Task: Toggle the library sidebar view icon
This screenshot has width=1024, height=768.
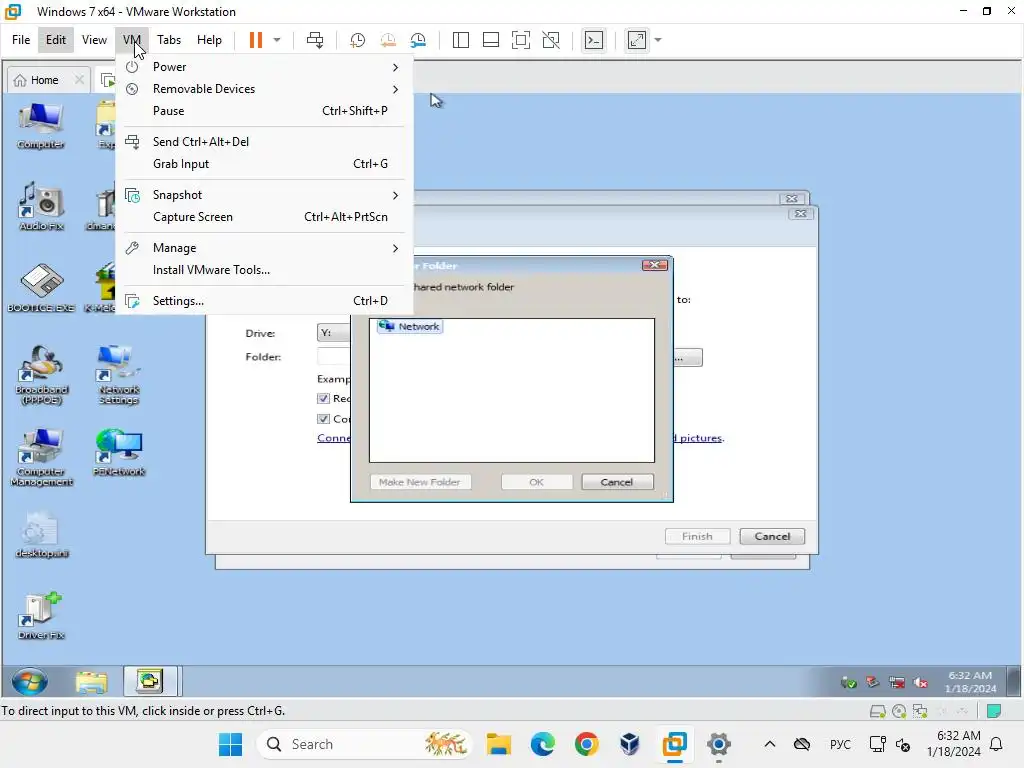Action: tap(460, 40)
